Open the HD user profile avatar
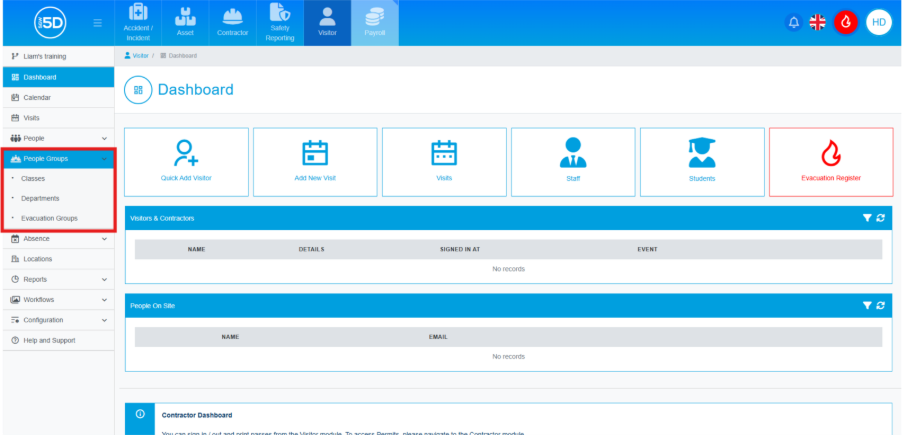 click(878, 22)
